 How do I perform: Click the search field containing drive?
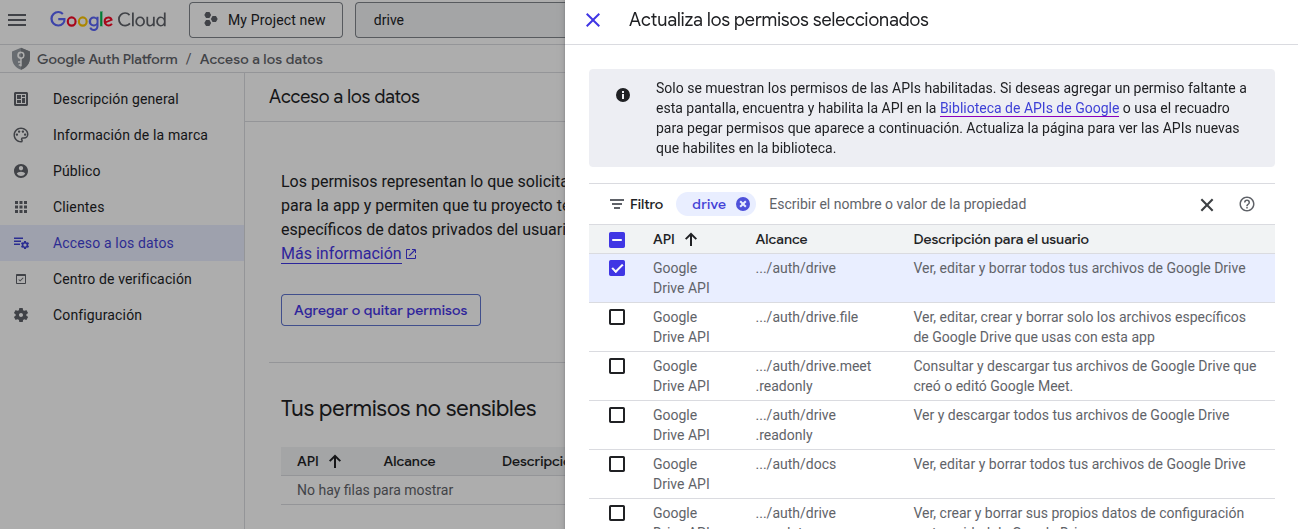[x=461, y=20]
